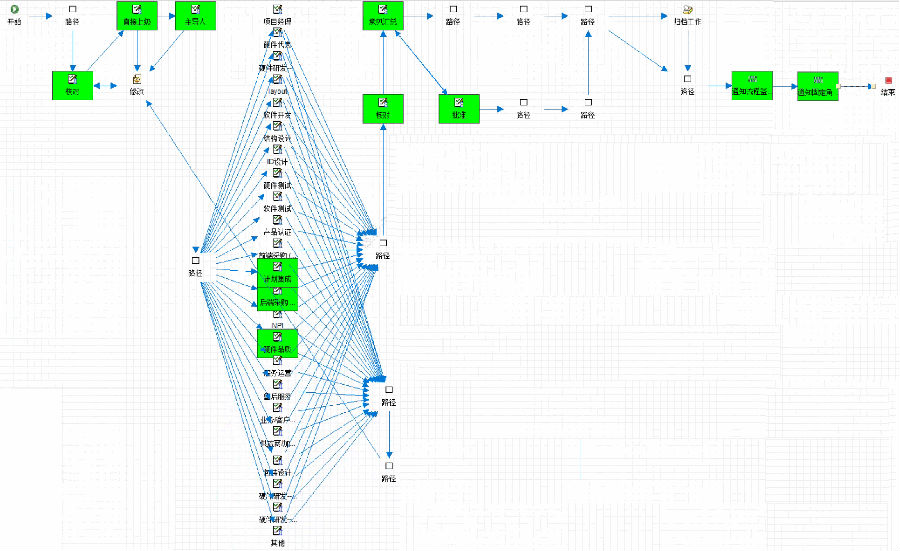
Task: Select the 修改 edit node icon
Action: pyautogui.click(x=137, y=80)
